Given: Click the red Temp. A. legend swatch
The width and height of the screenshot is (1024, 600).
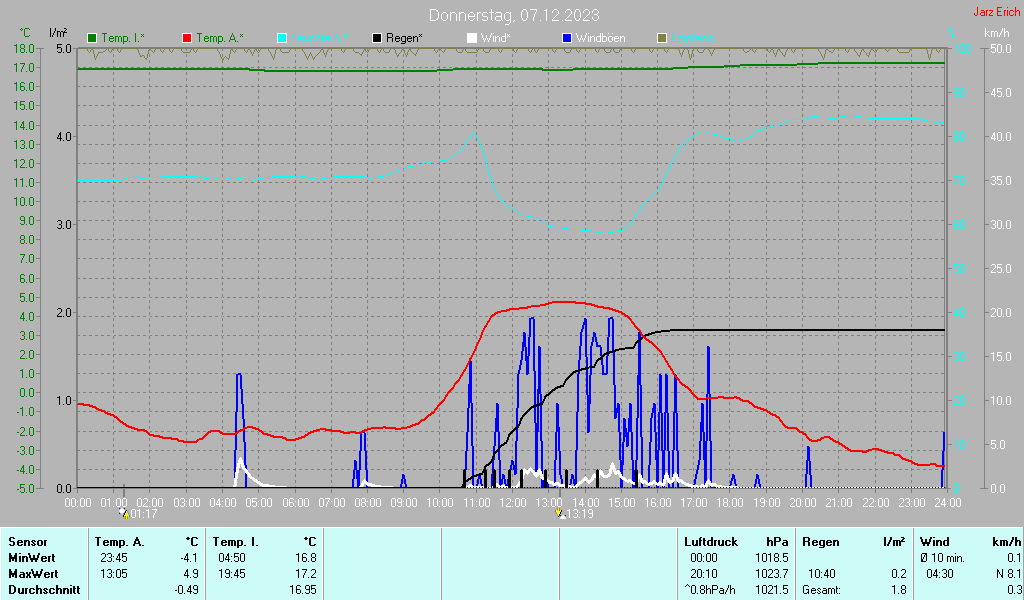Looking at the screenshot, I should [x=187, y=38].
